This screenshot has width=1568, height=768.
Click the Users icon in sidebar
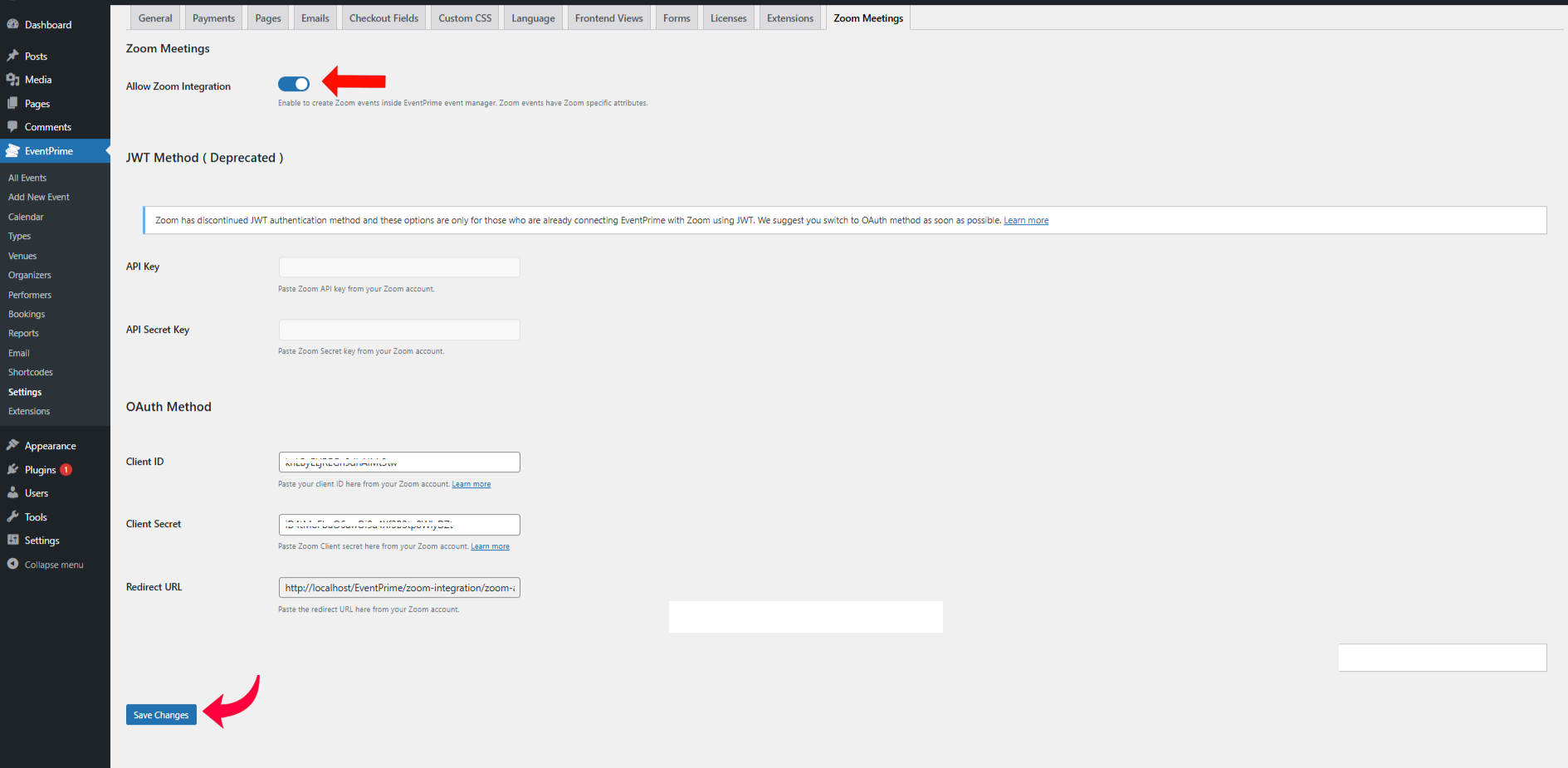pyautogui.click(x=12, y=492)
